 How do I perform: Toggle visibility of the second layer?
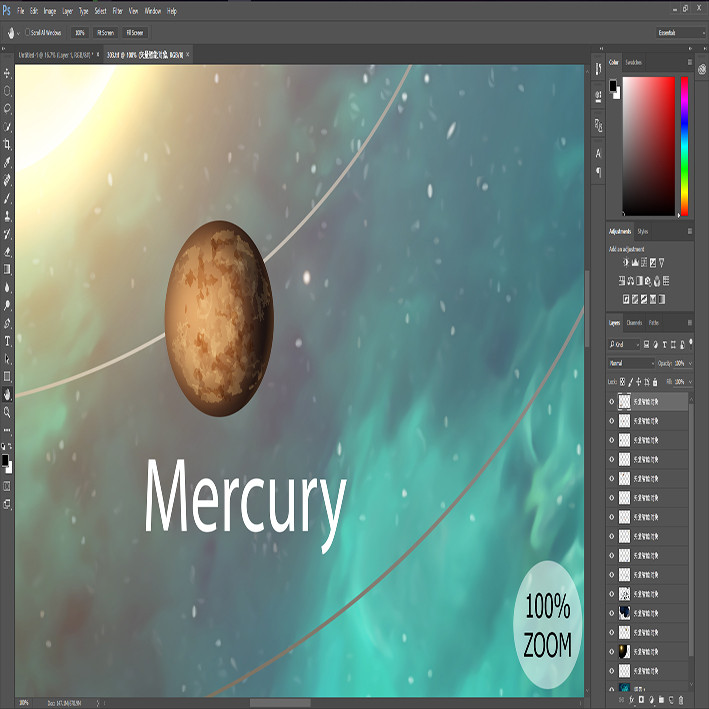[x=612, y=421]
